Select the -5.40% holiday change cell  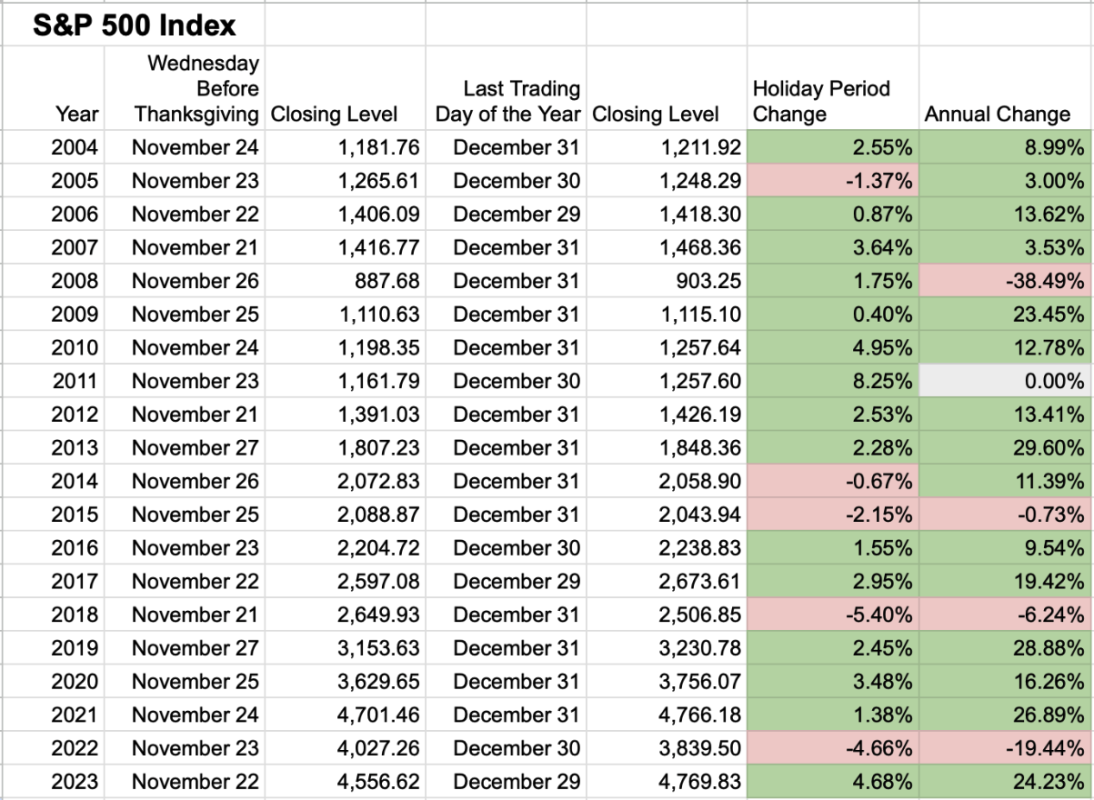(832, 615)
